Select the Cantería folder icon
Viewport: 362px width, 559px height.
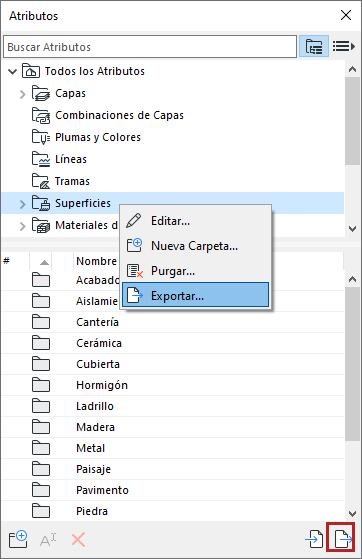coord(41,322)
